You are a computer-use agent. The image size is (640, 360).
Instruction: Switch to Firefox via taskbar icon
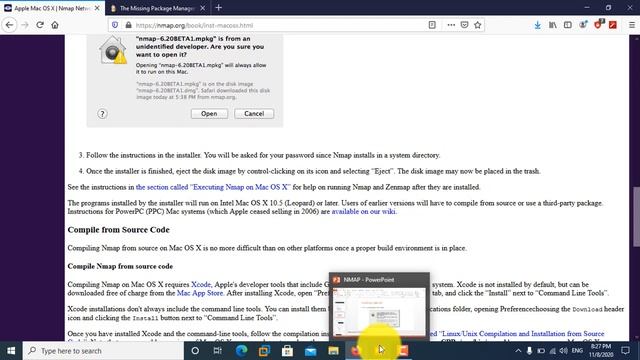tap(356, 351)
